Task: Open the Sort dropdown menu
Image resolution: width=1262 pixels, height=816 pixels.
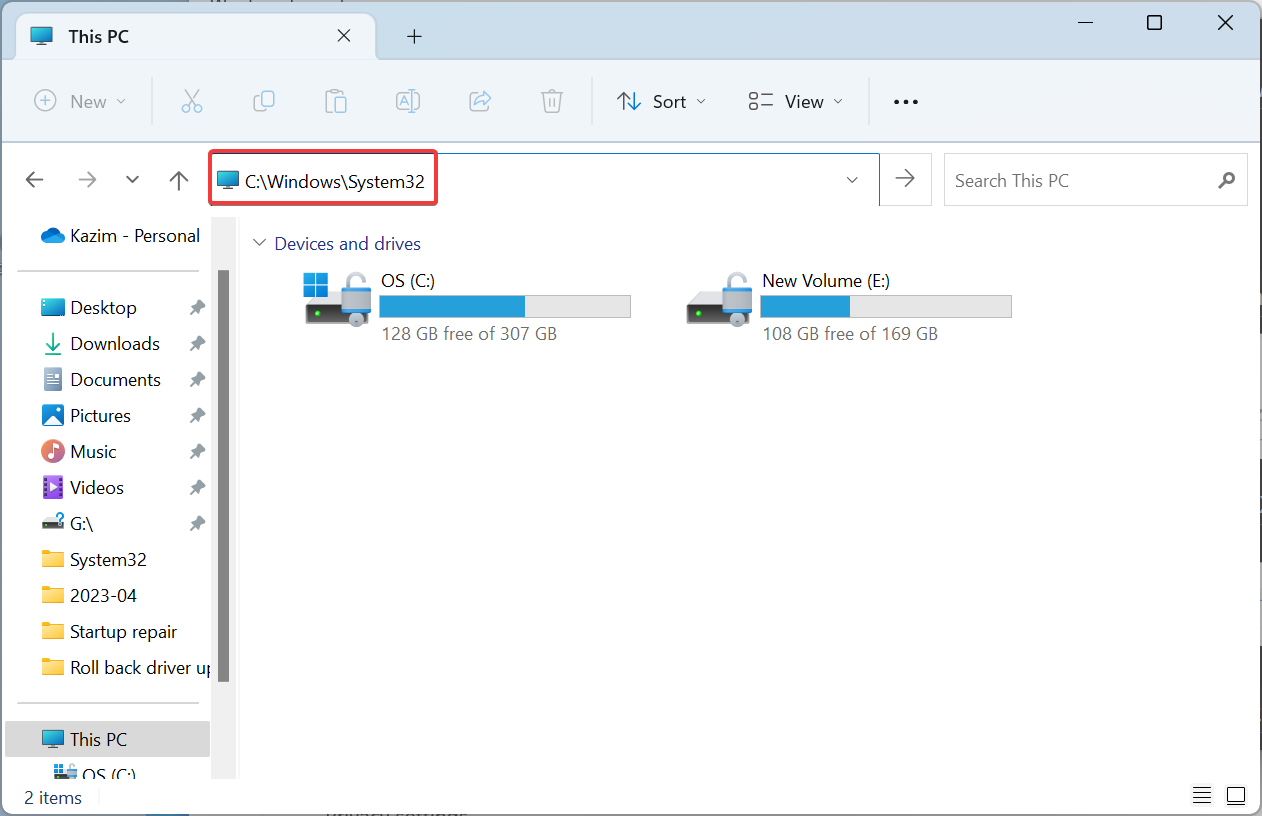Action: (x=661, y=101)
